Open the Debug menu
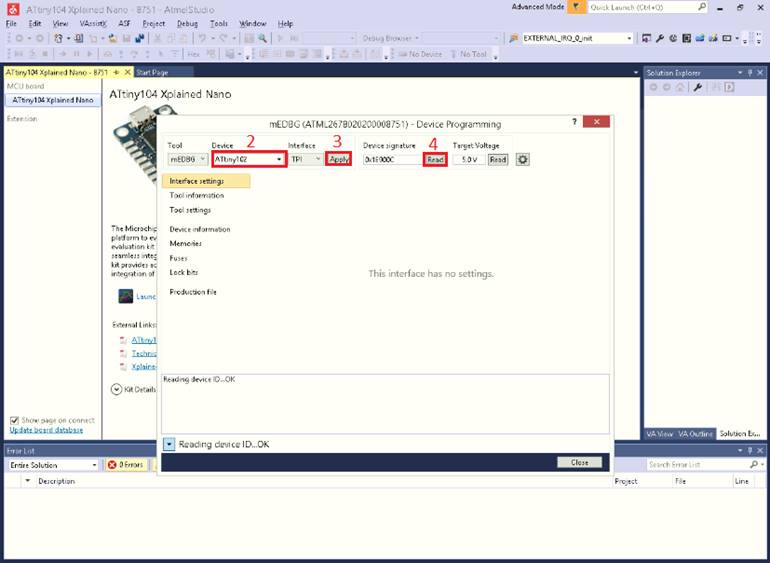Image resolution: width=770 pixels, height=563 pixels. (187, 23)
